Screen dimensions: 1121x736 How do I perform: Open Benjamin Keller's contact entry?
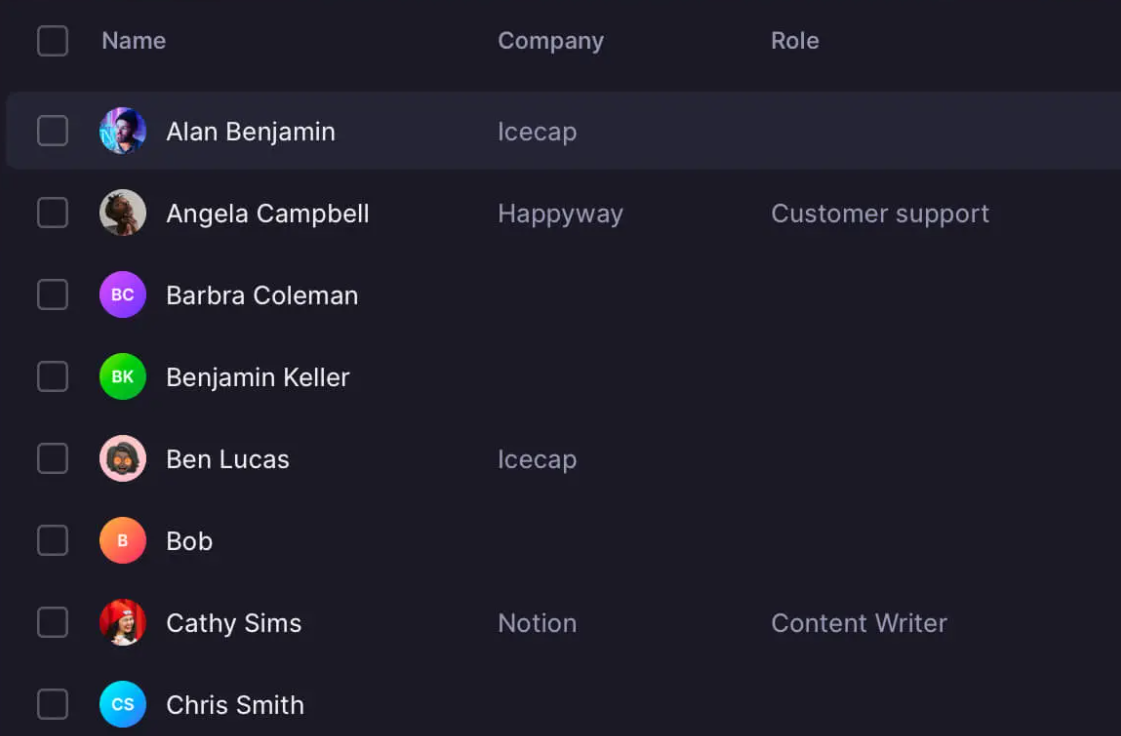(x=257, y=378)
